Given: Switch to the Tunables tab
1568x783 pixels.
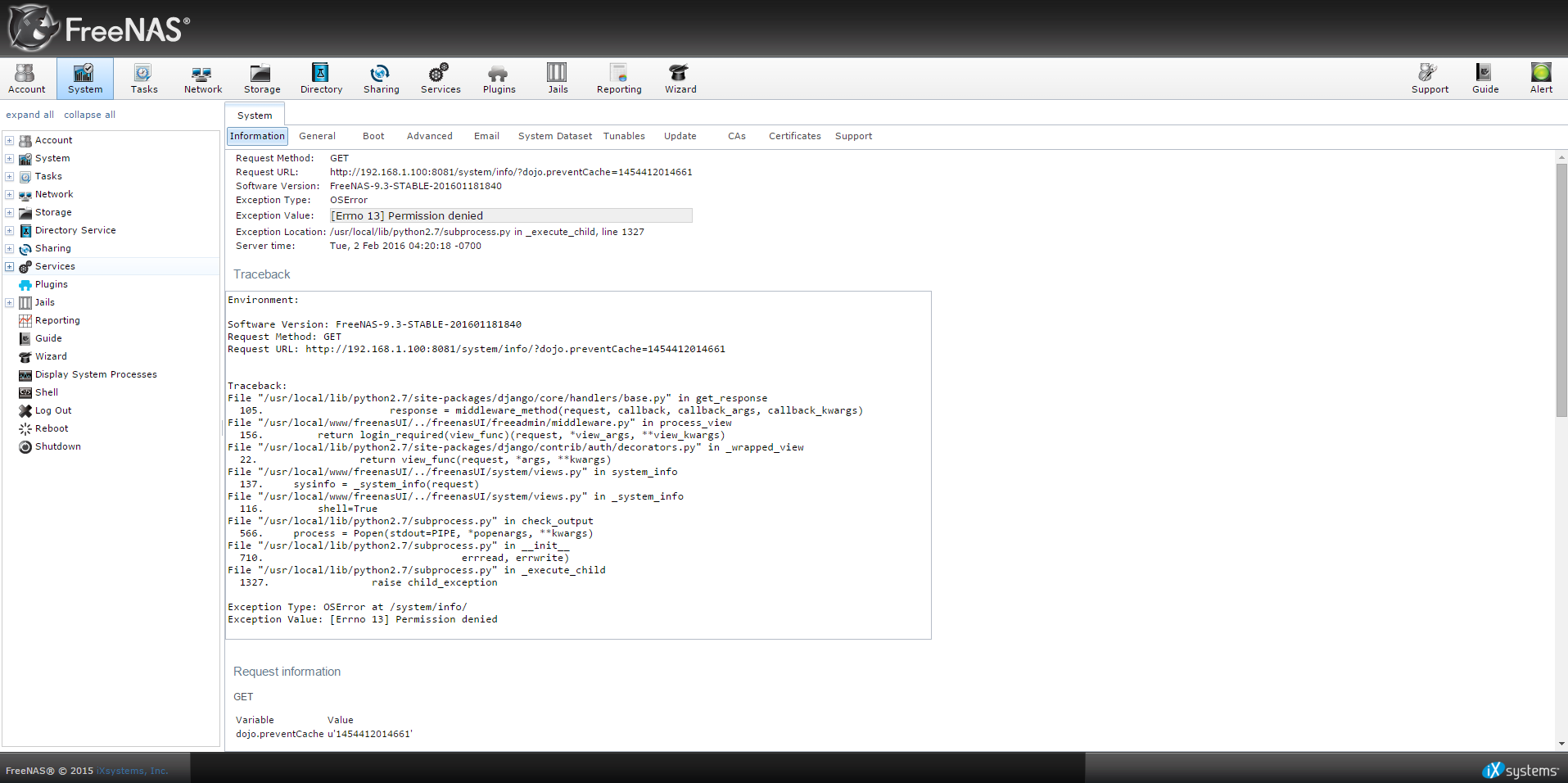Looking at the screenshot, I should click(x=624, y=136).
